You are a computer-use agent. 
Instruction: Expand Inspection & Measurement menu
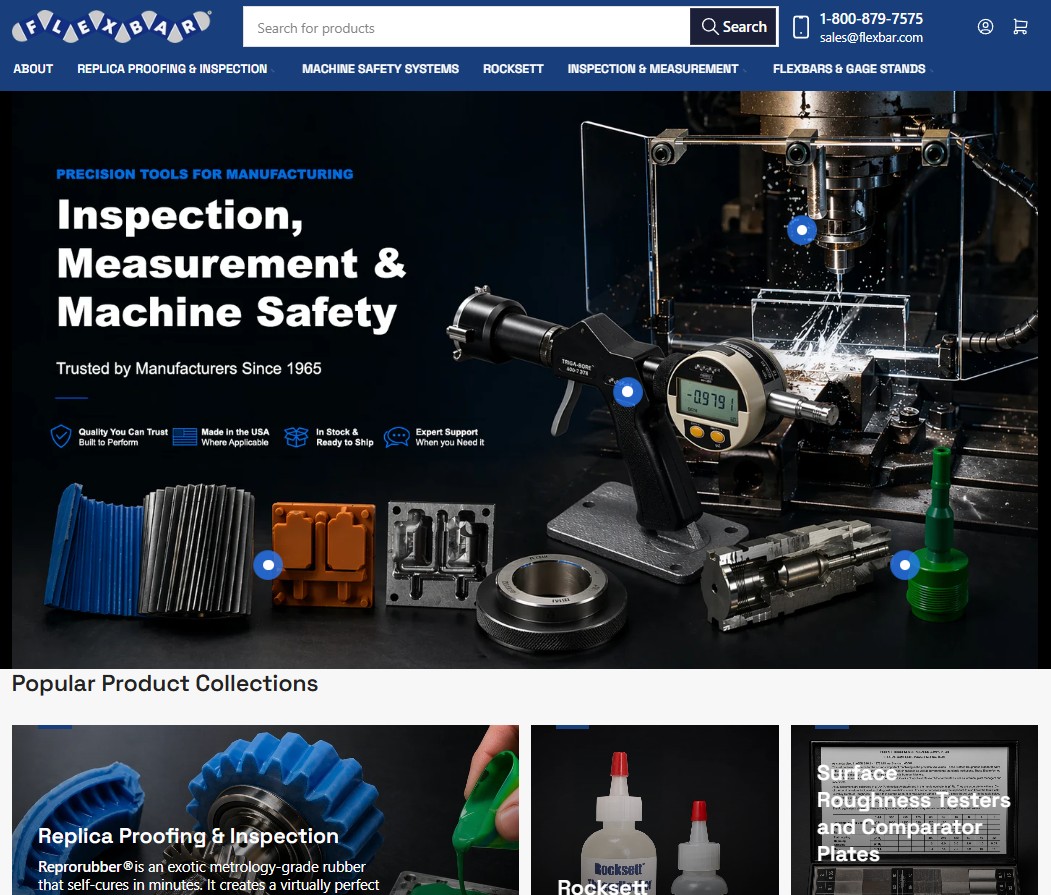656,68
